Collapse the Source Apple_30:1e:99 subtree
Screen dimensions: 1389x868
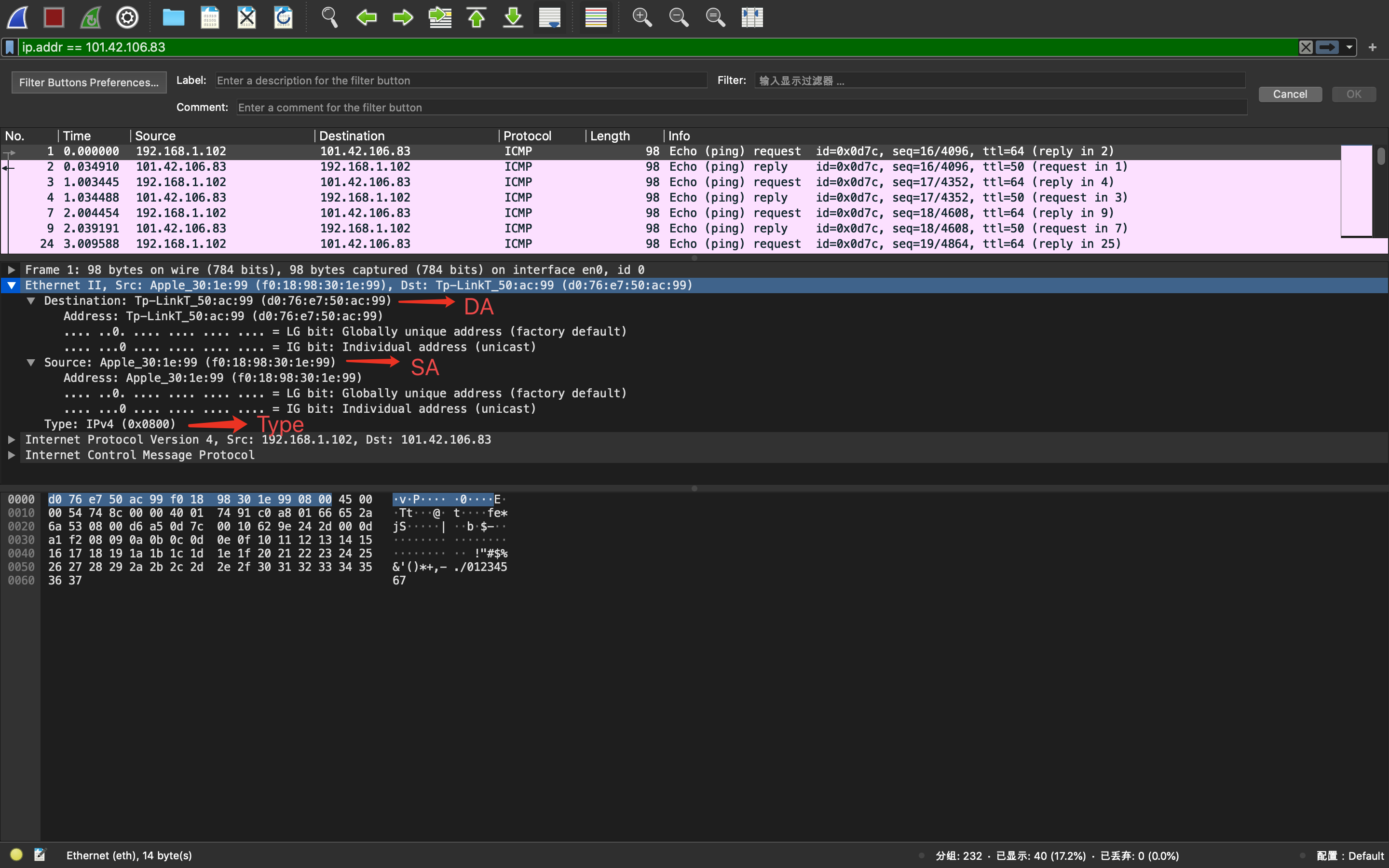tap(31, 363)
